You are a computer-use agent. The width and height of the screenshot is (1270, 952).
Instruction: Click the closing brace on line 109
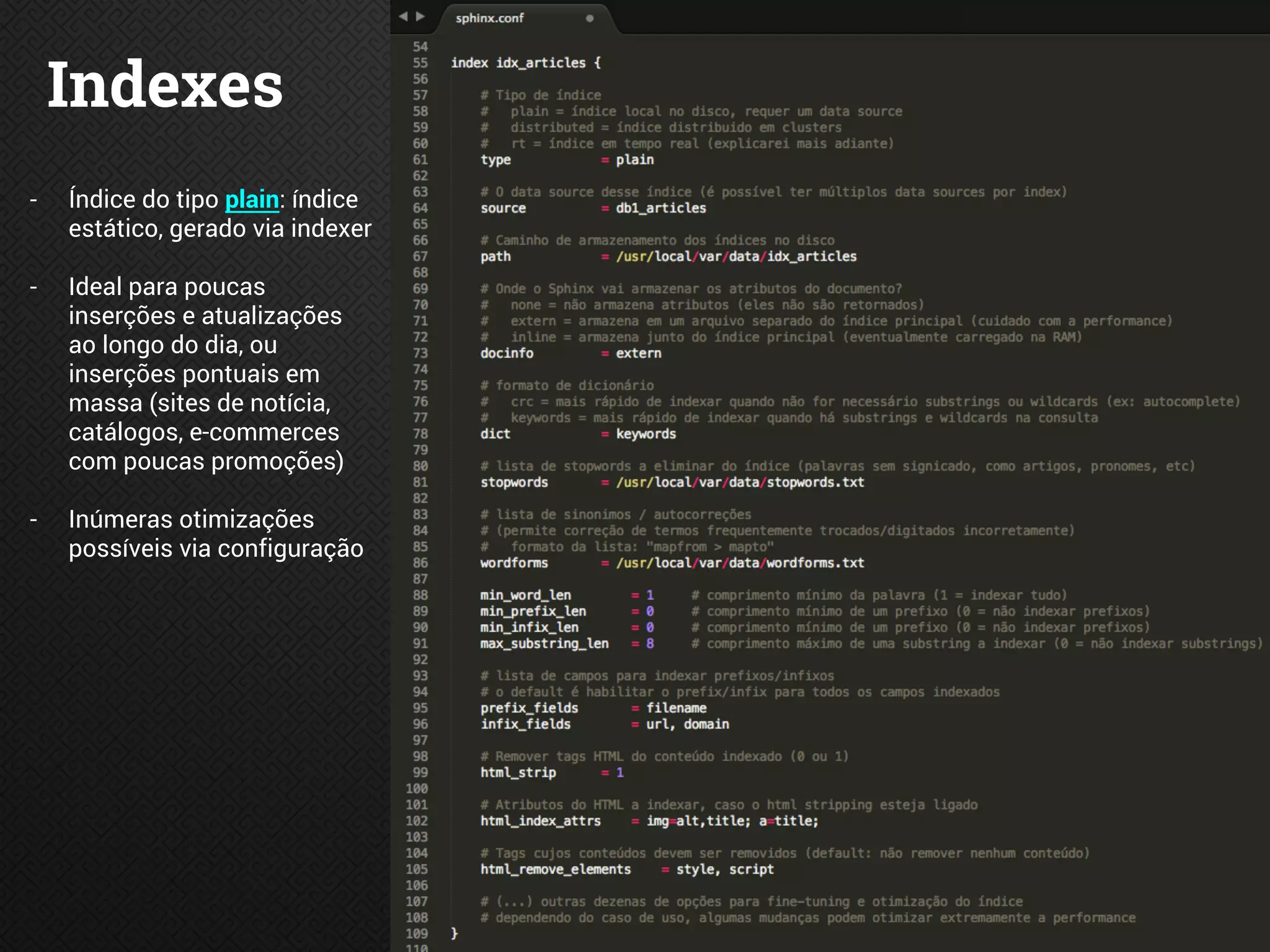[455, 933]
